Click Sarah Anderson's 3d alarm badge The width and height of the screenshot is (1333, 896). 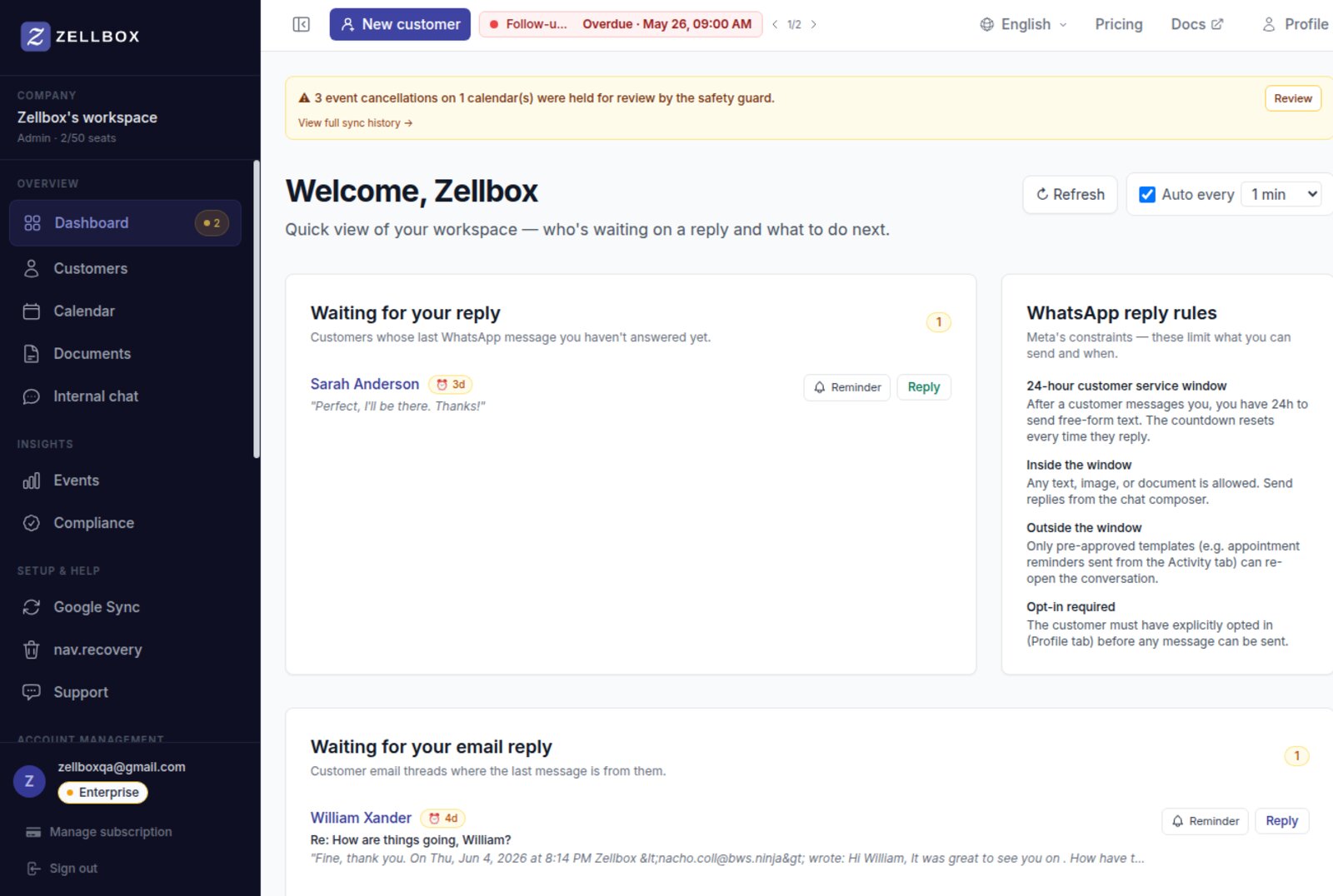point(451,384)
